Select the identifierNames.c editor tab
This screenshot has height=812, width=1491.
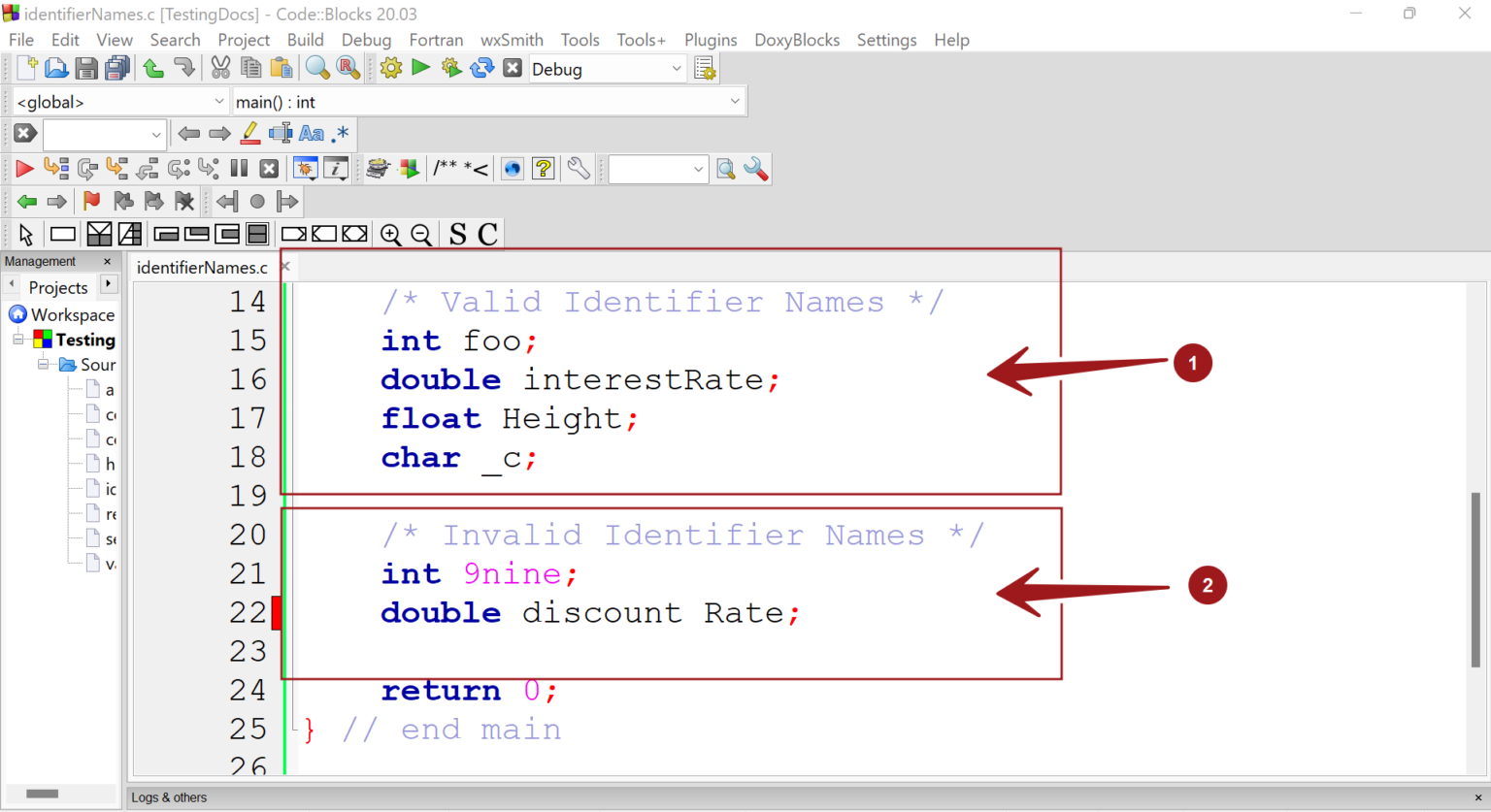[203, 268]
